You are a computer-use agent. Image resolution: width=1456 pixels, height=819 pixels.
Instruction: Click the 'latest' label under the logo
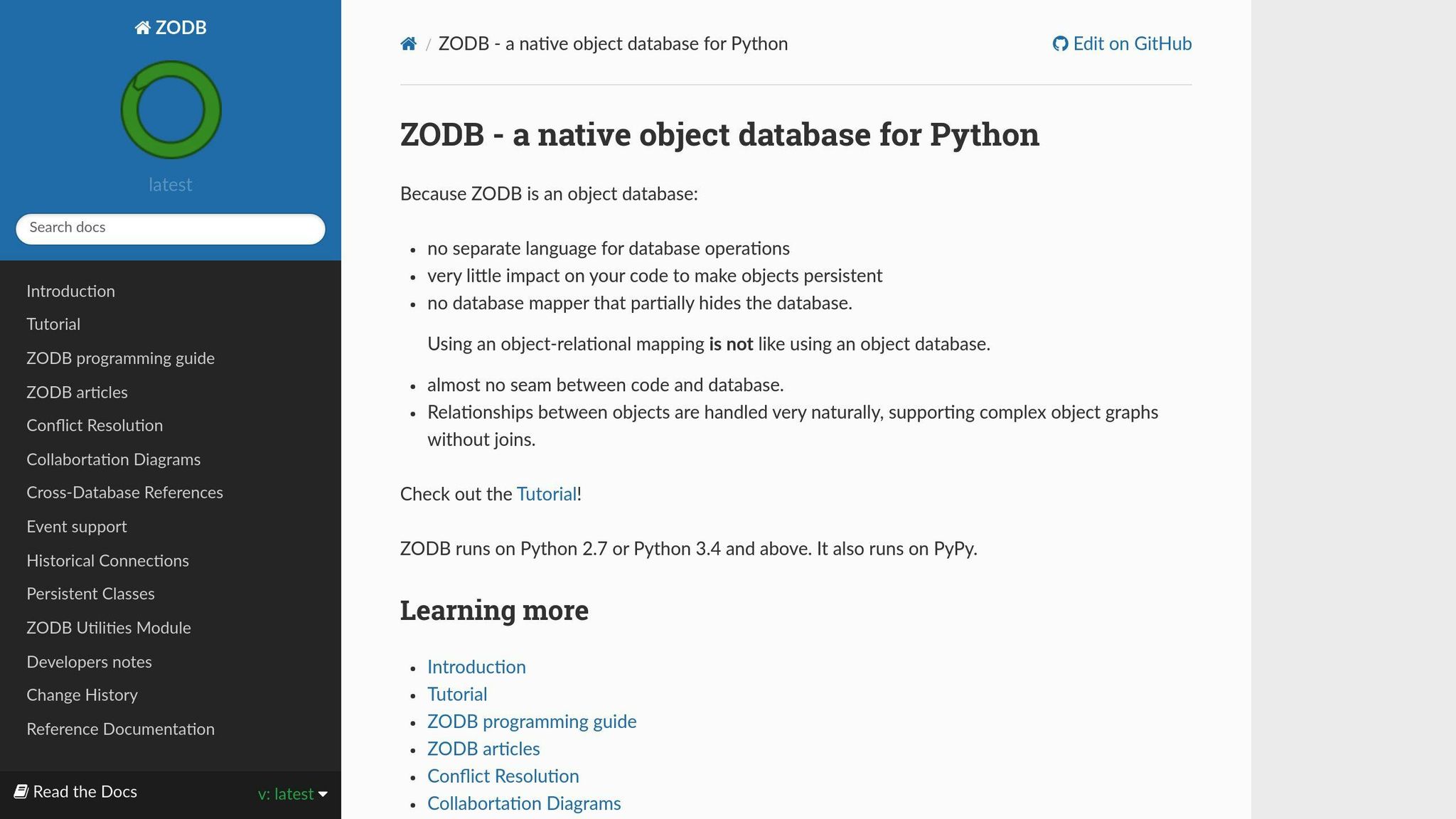170,185
